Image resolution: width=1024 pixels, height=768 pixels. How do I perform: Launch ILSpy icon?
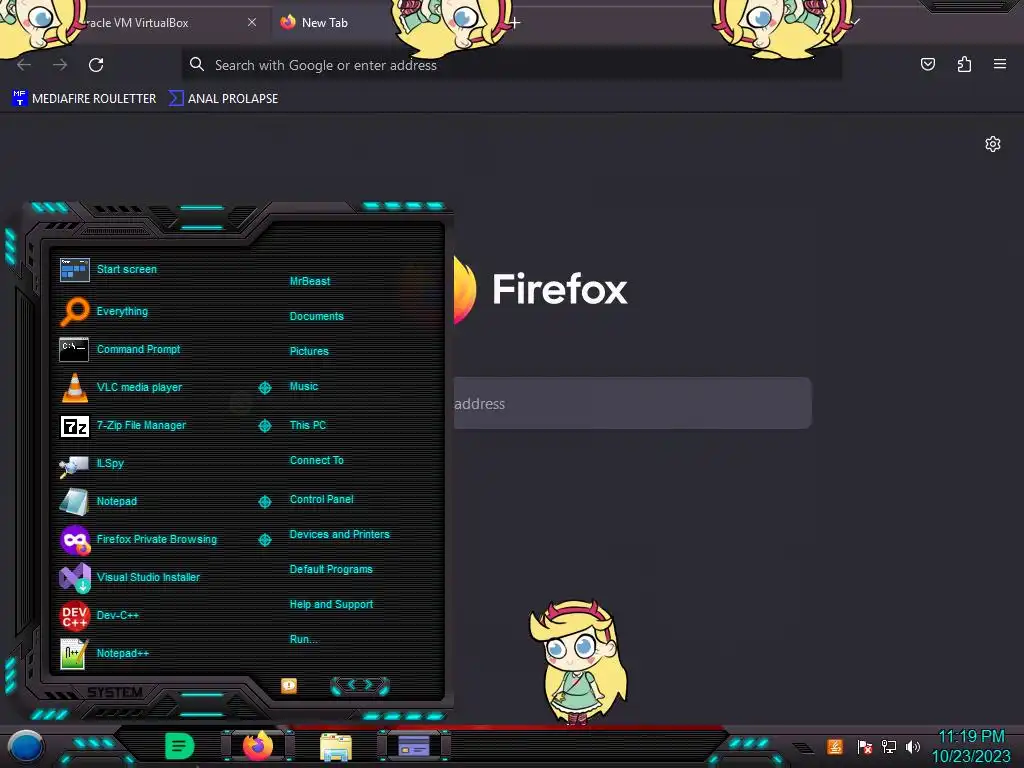point(74,464)
